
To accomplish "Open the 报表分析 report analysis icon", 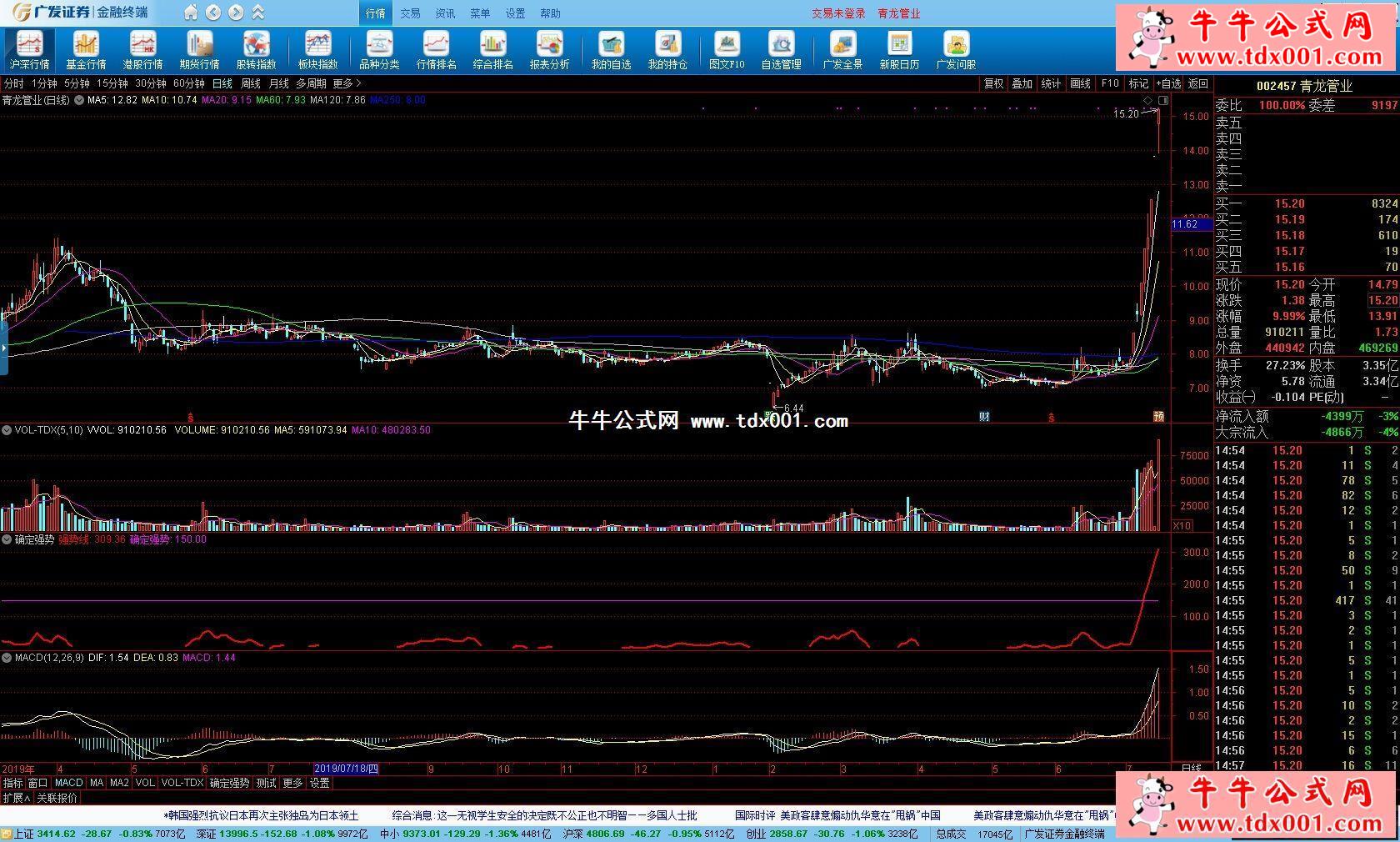I will coord(549,50).
